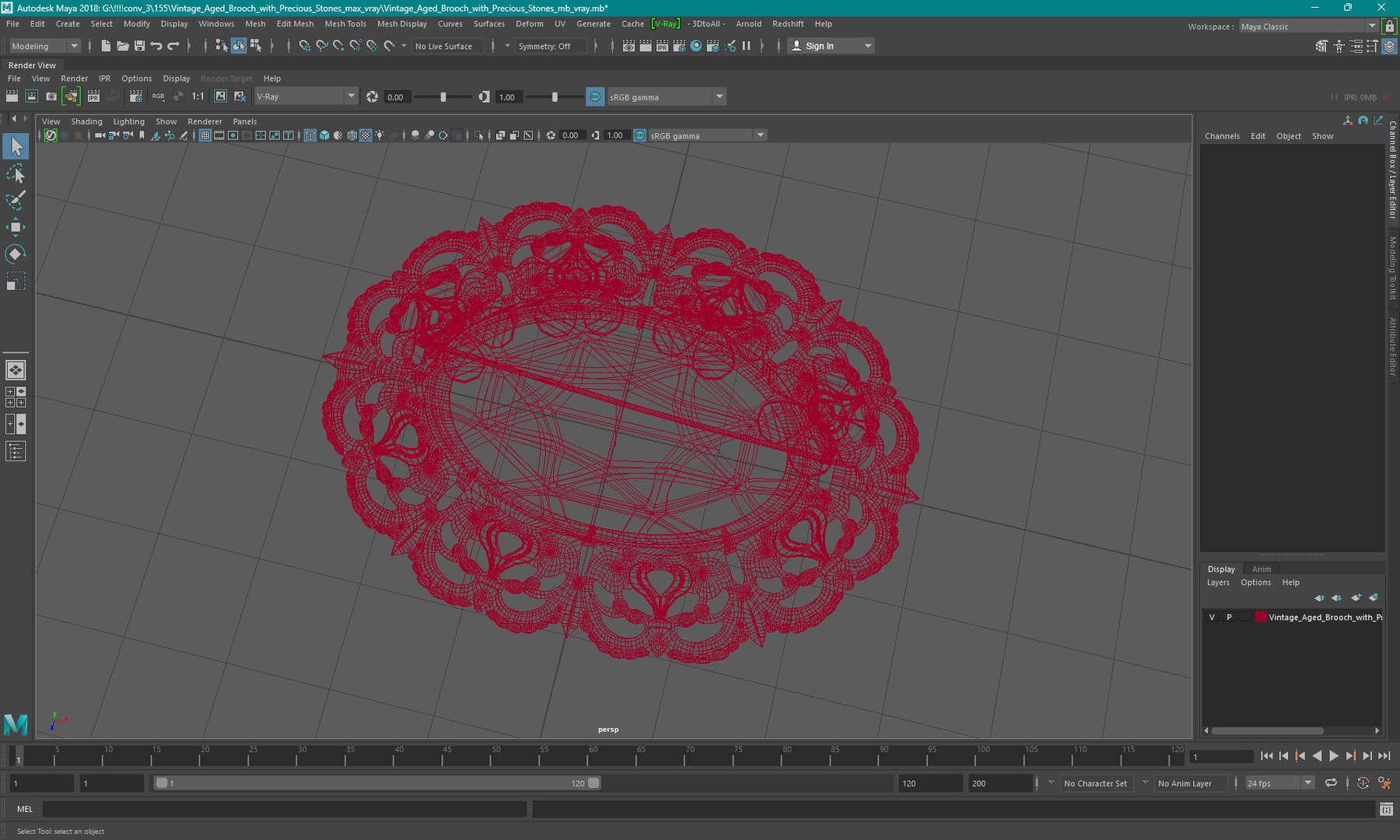Activate the Move tool in the toolbox
1400x840 pixels.
point(16,227)
